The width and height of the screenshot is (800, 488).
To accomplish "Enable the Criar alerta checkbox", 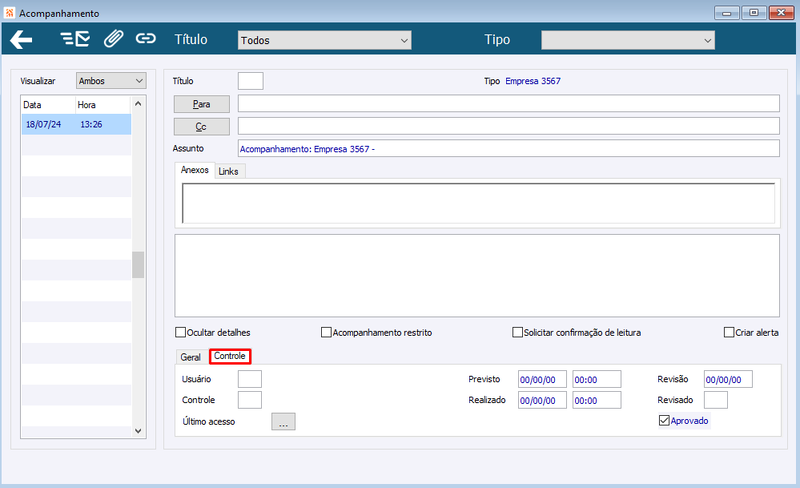I will pyautogui.click(x=729, y=332).
